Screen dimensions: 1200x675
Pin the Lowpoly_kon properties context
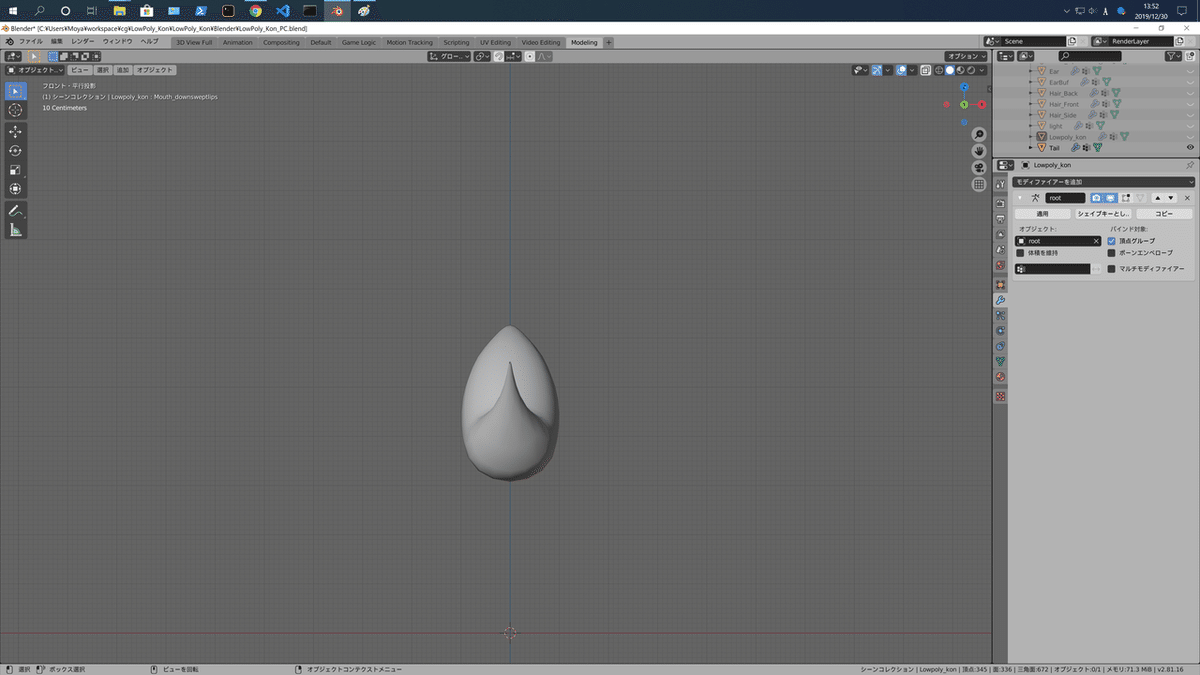[x=1189, y=164]
